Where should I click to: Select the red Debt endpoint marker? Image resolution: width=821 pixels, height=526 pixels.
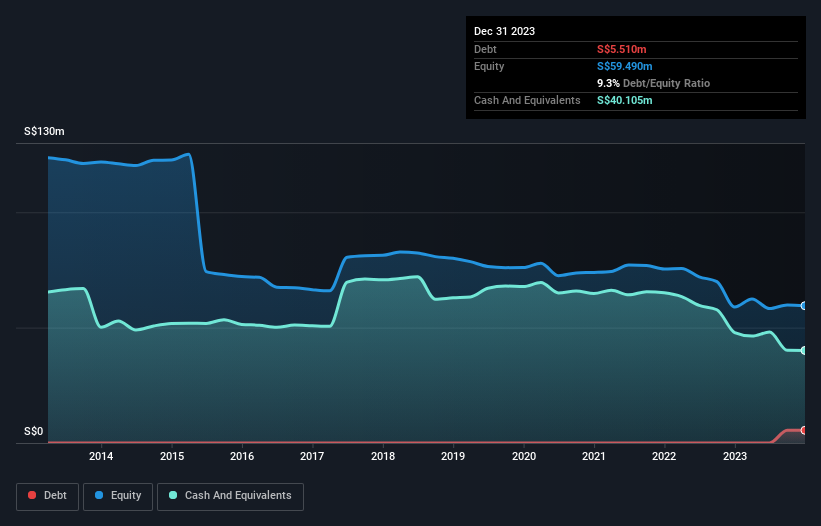click(x=803, y=430)
